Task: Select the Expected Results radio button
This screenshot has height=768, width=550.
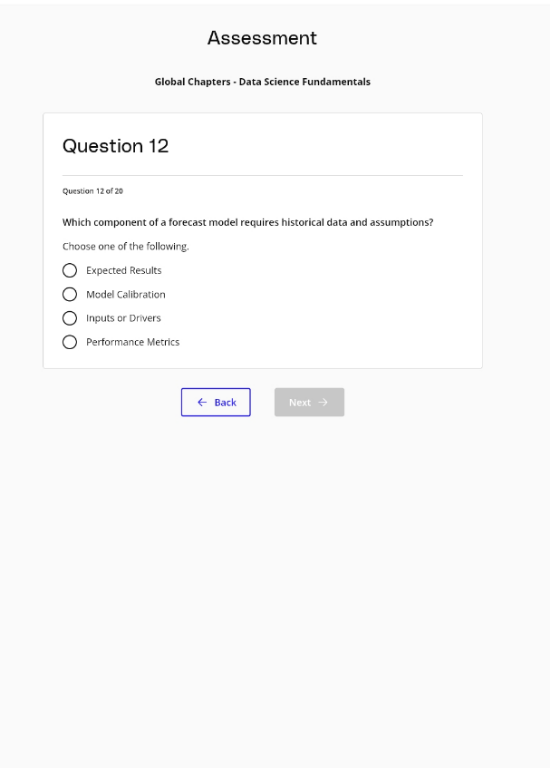Action: point(70,270)
